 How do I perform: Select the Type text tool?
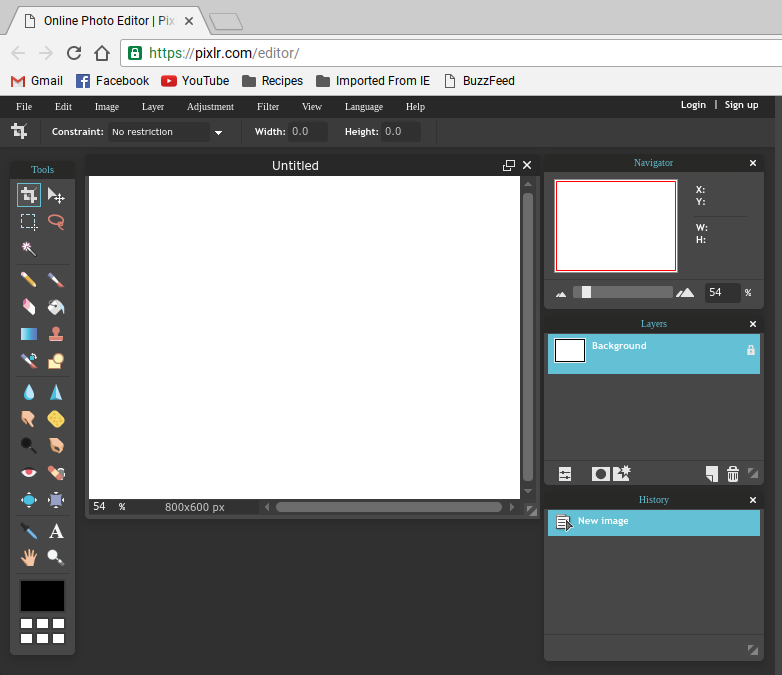(56, 531)
